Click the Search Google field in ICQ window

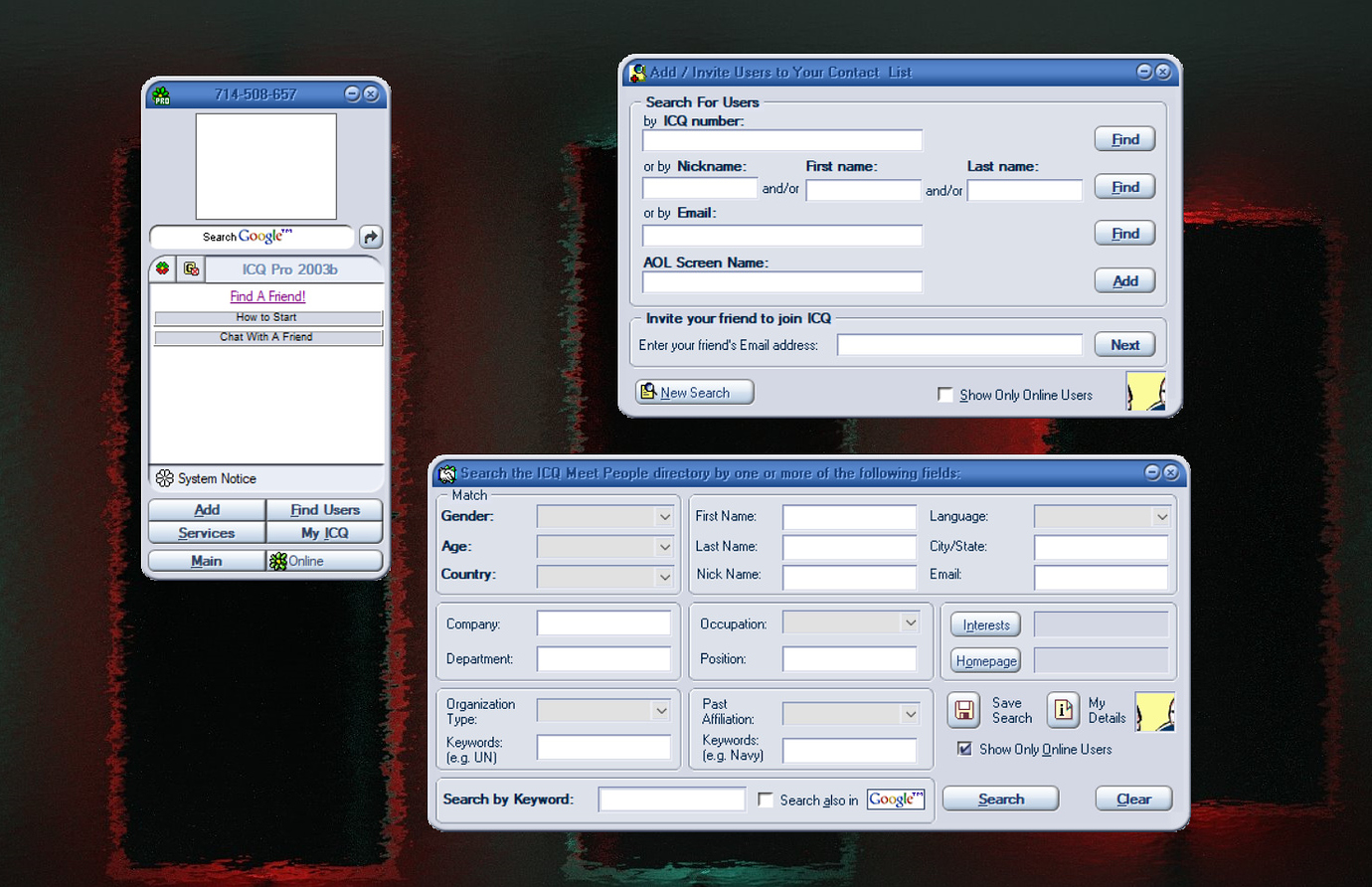252,237
